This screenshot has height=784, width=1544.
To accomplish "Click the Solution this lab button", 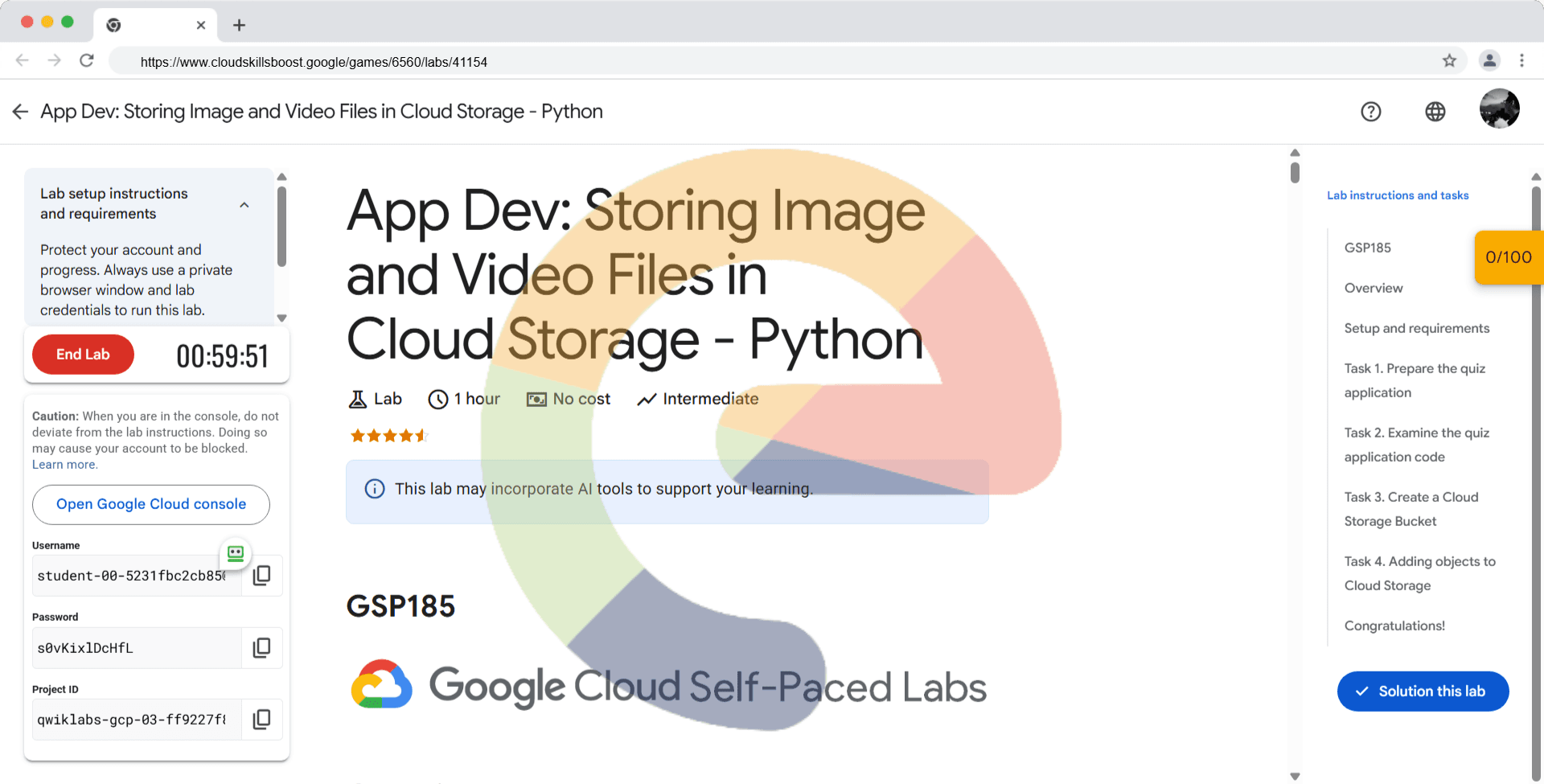I will coord(1423,692).
